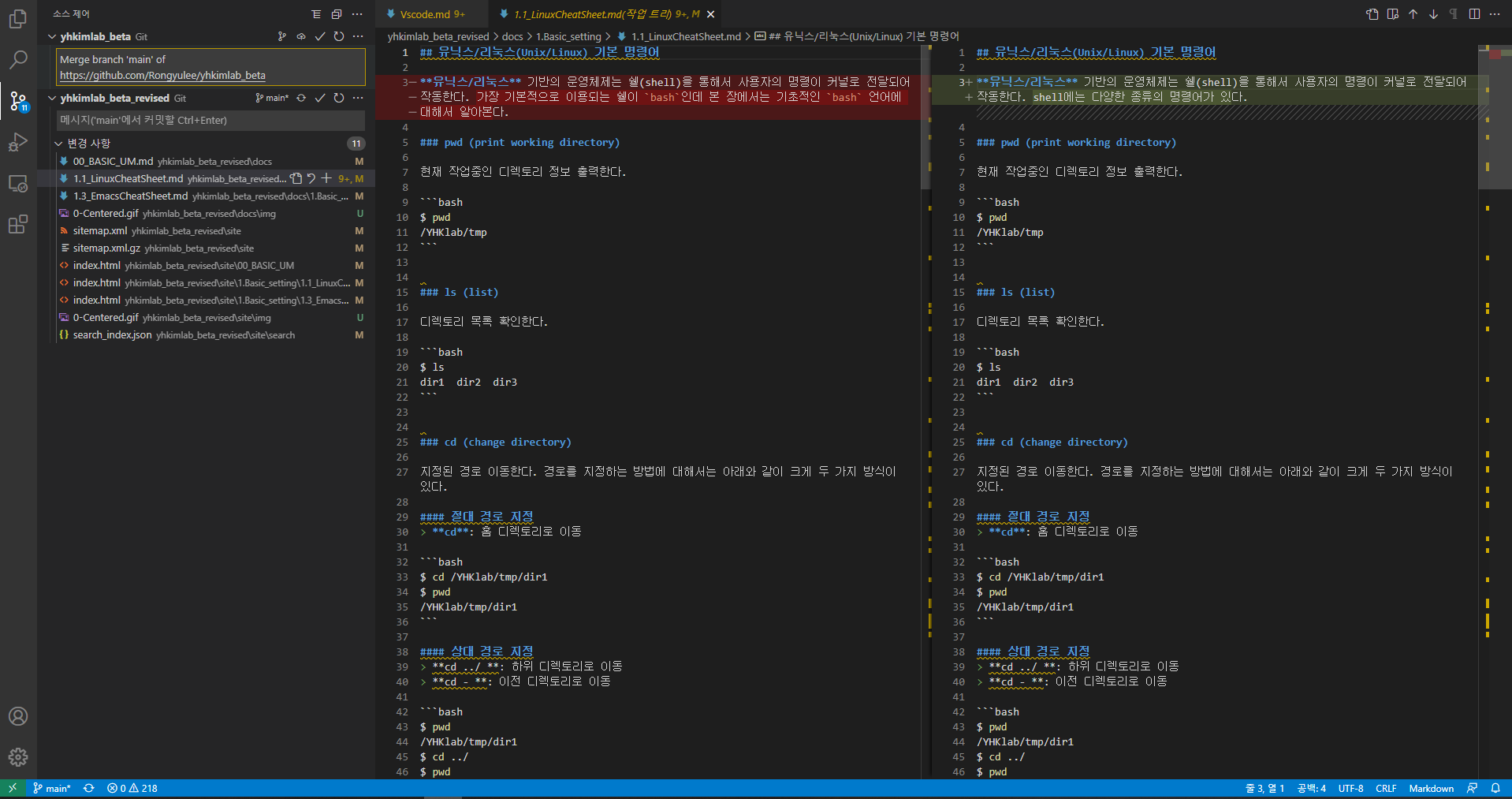Change UTF-8 encoding in status bar
The image size is (1512, 799).
1350,788
